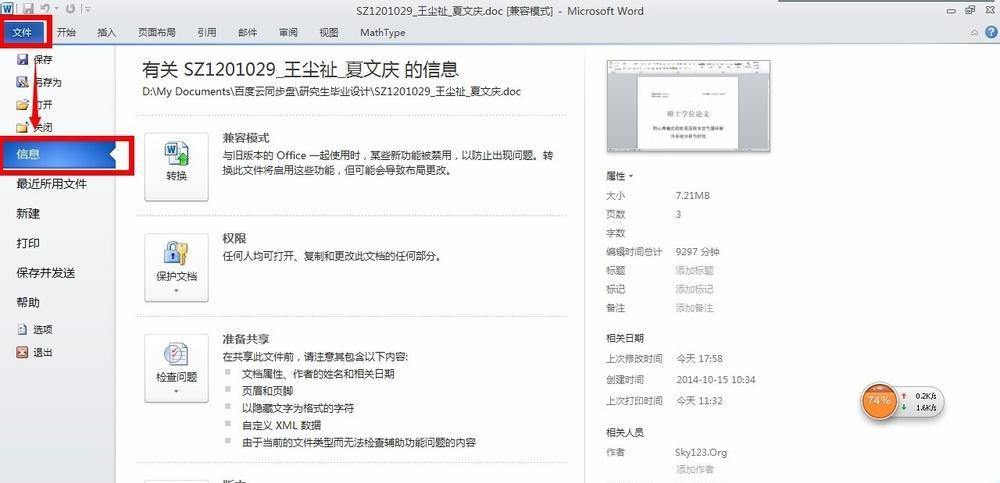Open the 保护文档 dropdown button
This screenshot has height=483, width=1000.
[x=177, y=267]
